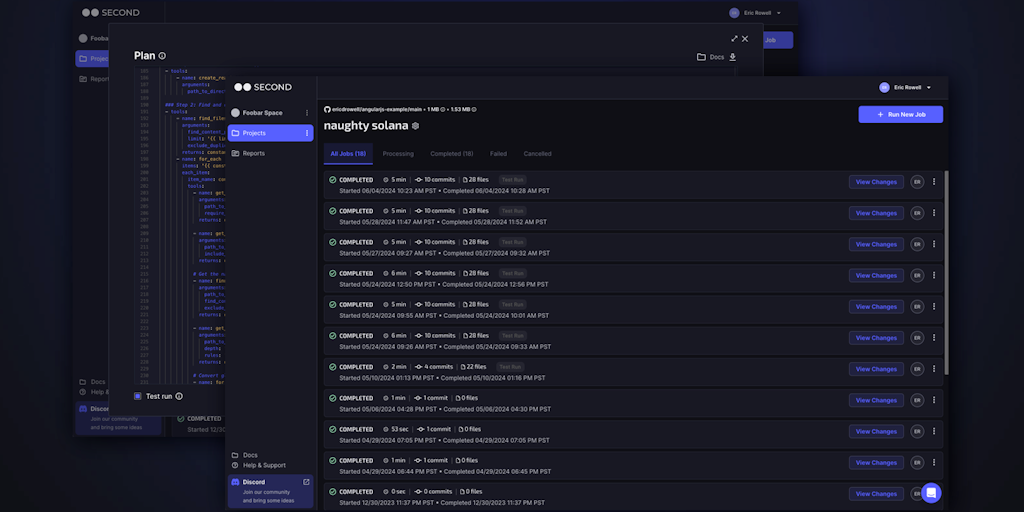Open the chat bubble widget in the corner

coord(931,492)
